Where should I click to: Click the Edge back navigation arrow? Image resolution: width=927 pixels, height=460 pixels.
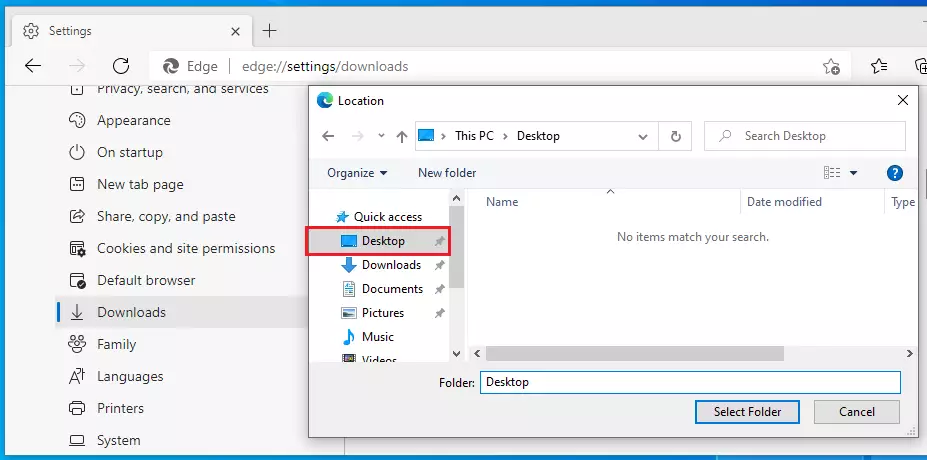tap(33, 66)
